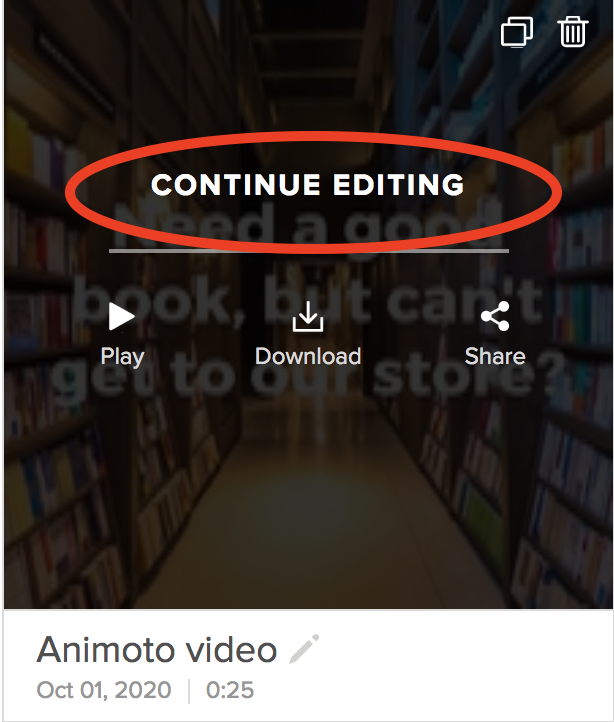614x722 pixels.
Task: Click the Share network icon
Action: click(495, 316)
